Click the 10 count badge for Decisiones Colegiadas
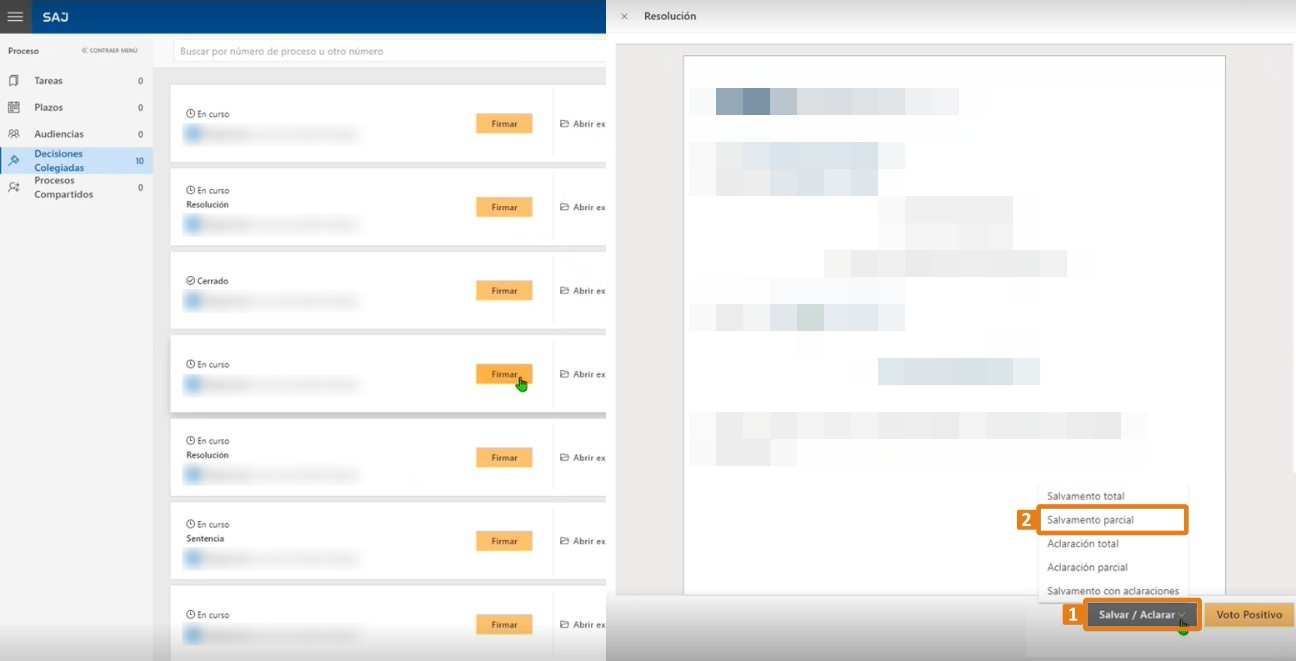Image resolution: width=1296 pixels, height=661 pixels. [x=140, y=161]
